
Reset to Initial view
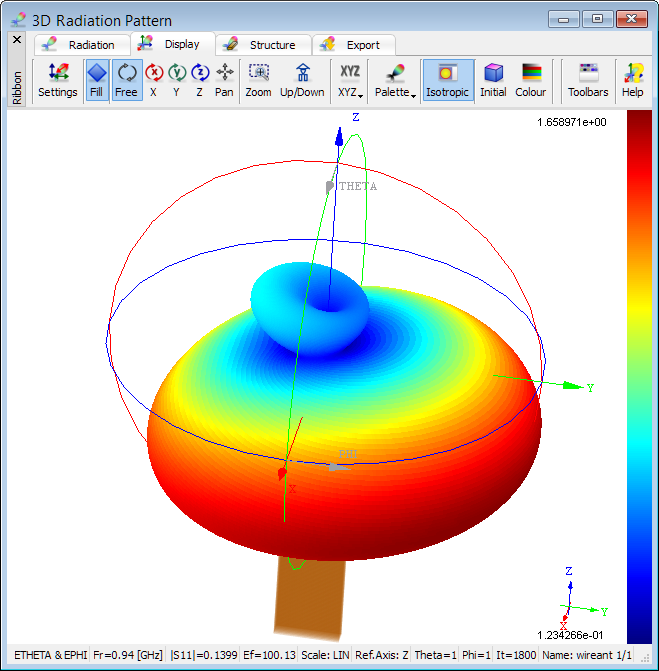[493, 81]
